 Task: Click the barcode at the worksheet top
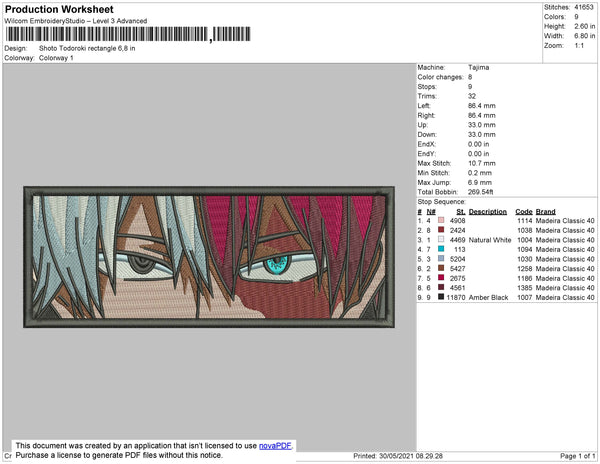tap(128, 34)
